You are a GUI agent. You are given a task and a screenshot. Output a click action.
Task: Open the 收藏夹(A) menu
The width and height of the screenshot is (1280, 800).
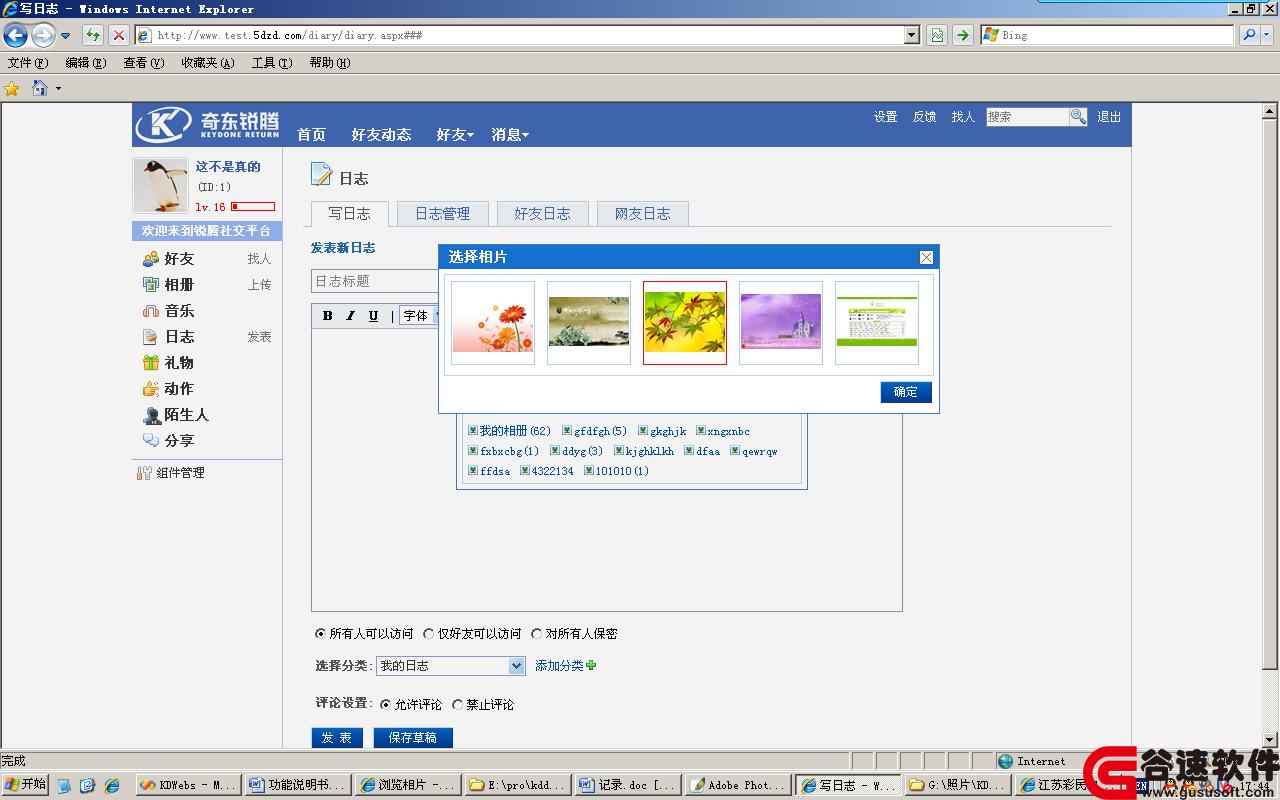[207, 63]
